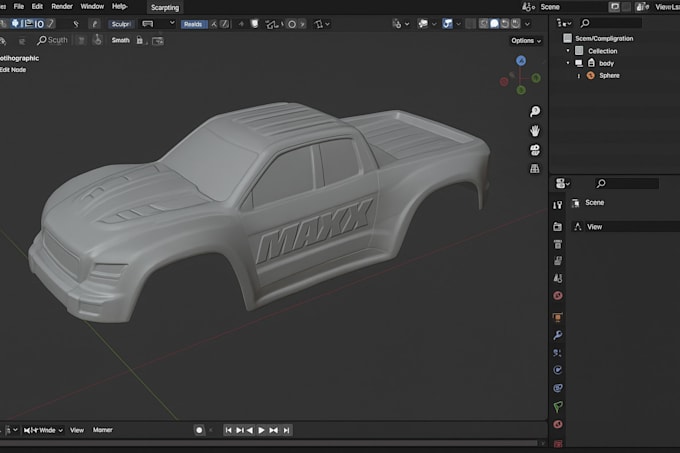Click the outliner search field
The height and width of the screenshot is (453, 680).
click(610, 23)
